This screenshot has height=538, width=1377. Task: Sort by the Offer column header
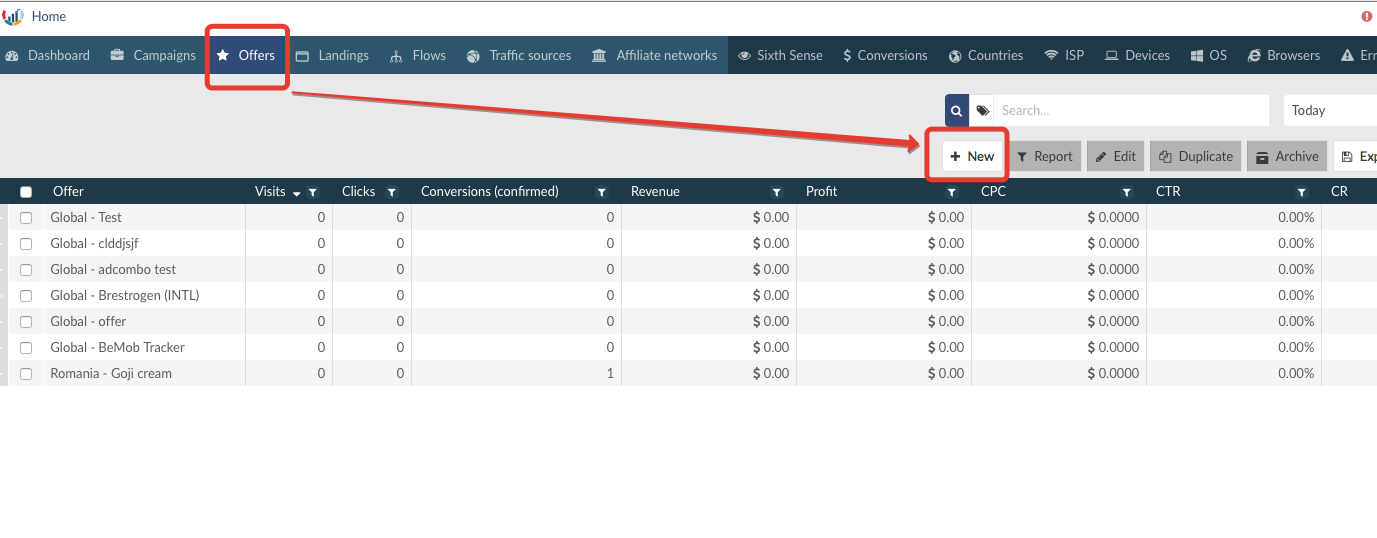click(x=69, y=192)
